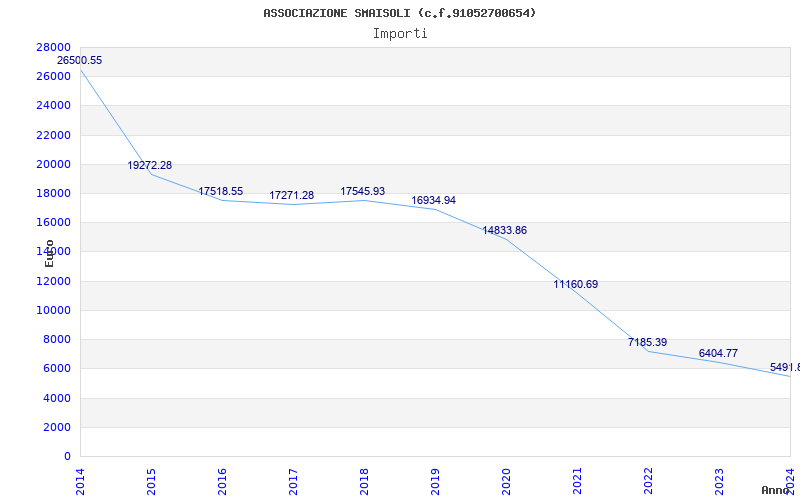This screenshot has width=800, height=500.
Task: Click the 24000 y-axis label
Action: [x=54, y=106]
